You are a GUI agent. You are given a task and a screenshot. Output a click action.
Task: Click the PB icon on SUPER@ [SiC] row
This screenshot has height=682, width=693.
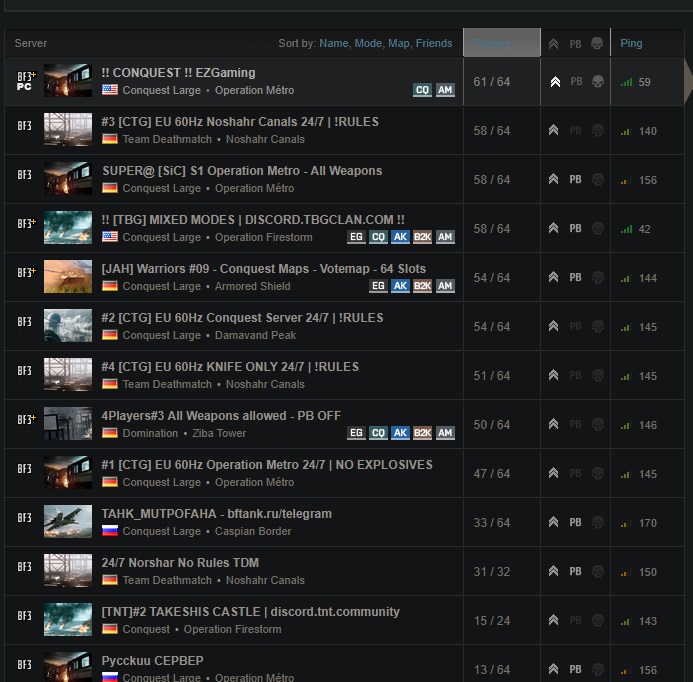tap(575, 179)
